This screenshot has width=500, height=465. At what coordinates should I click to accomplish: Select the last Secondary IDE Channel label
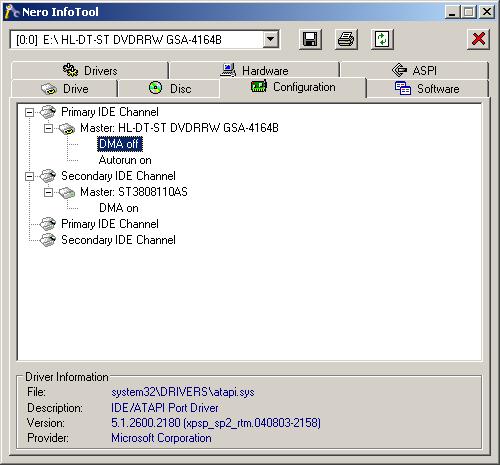coord(118,240)
